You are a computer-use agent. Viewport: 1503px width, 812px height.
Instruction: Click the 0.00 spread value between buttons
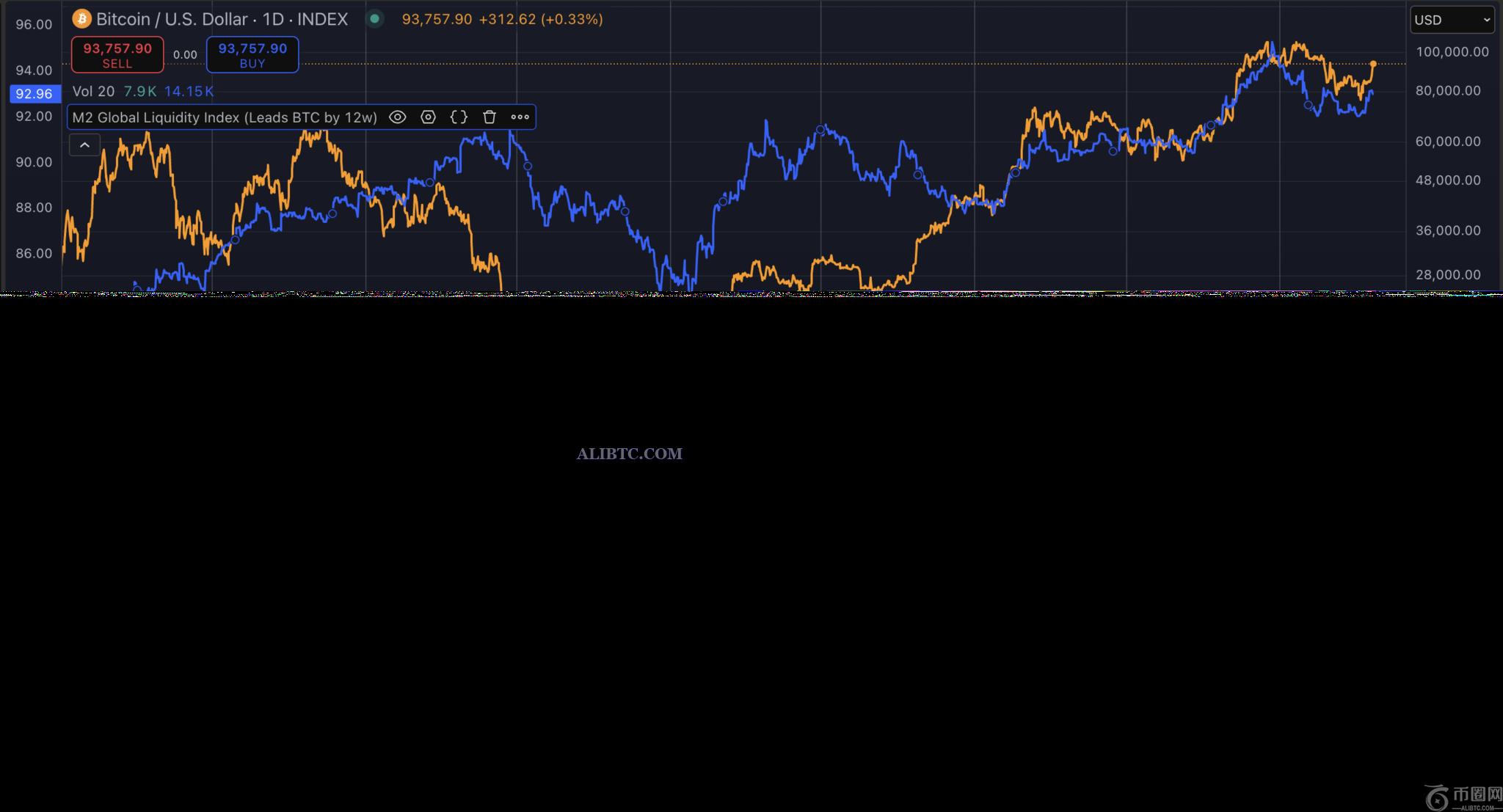tap(185, 54)
